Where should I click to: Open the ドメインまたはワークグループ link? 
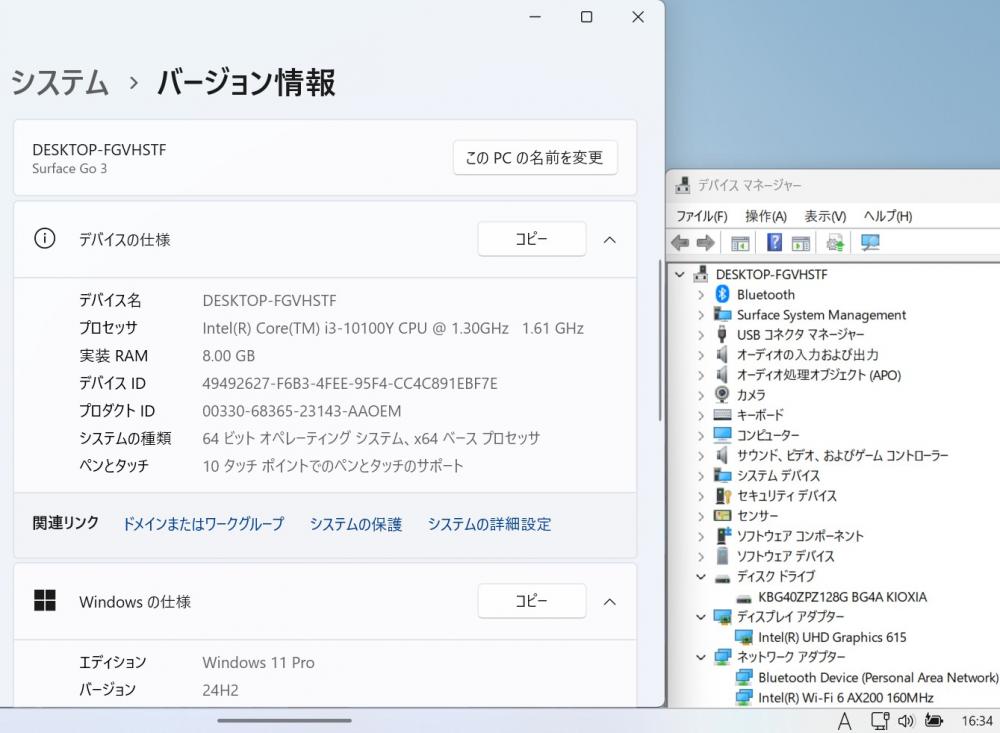pos(203,524)
